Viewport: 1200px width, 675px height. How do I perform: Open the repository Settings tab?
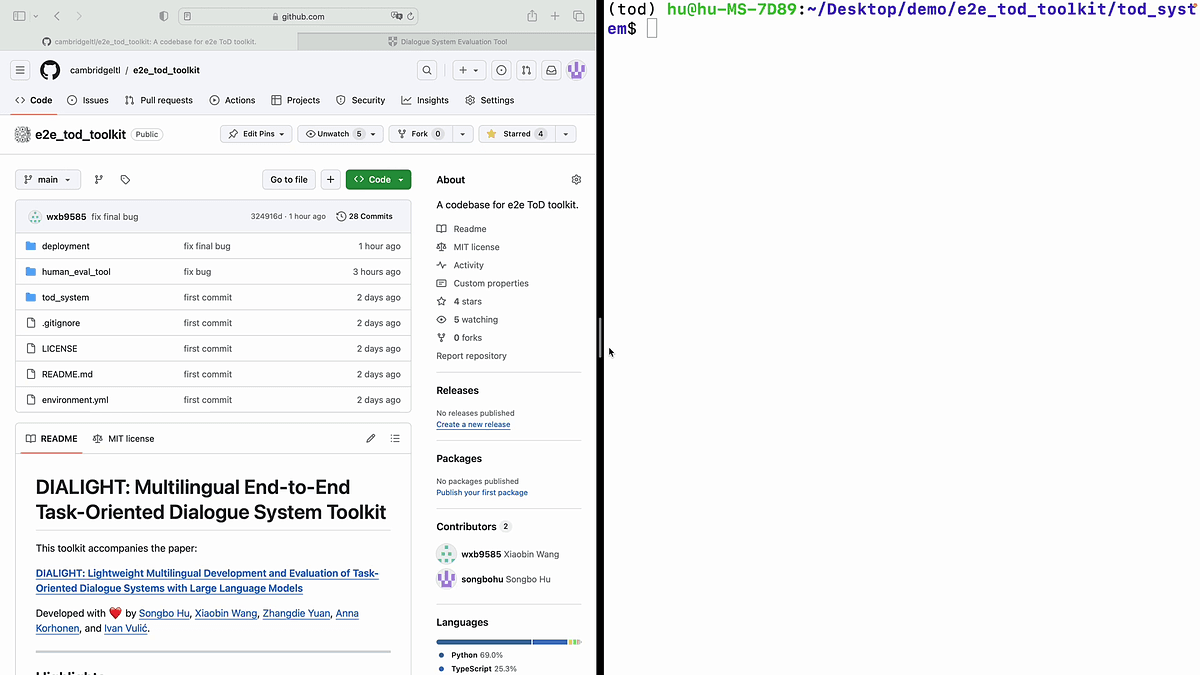click(490, 100)
